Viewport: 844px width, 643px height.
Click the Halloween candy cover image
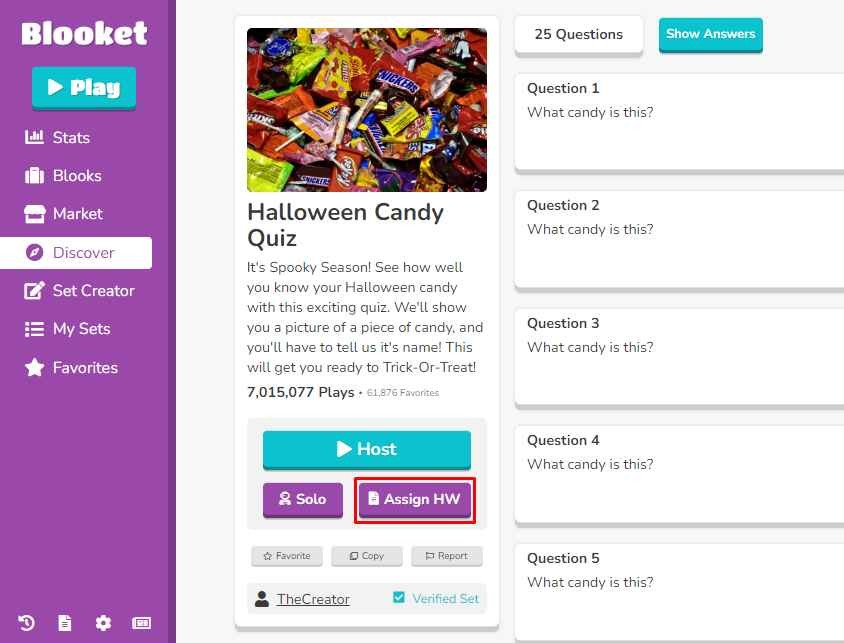366,110
